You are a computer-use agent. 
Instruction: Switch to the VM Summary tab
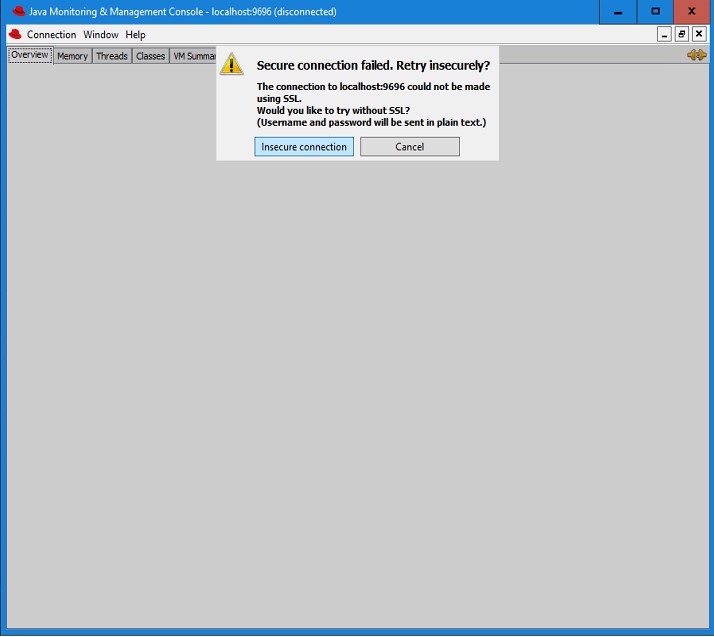pyautogui.click(x=194, y=56)
